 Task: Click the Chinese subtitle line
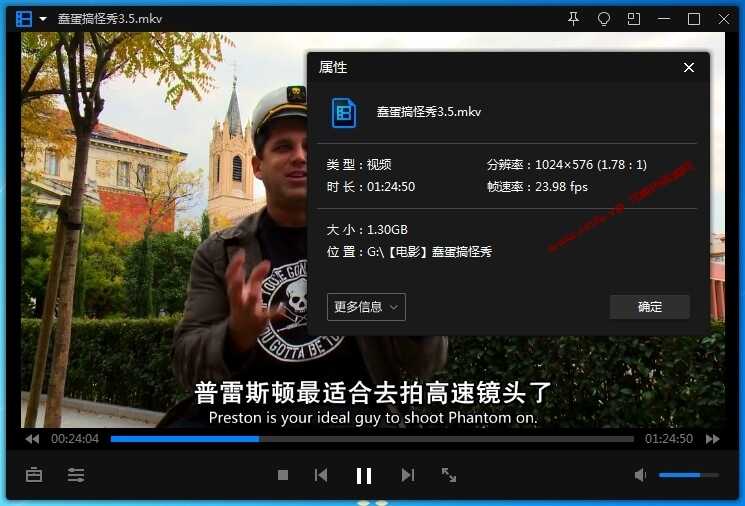point(372,393)
